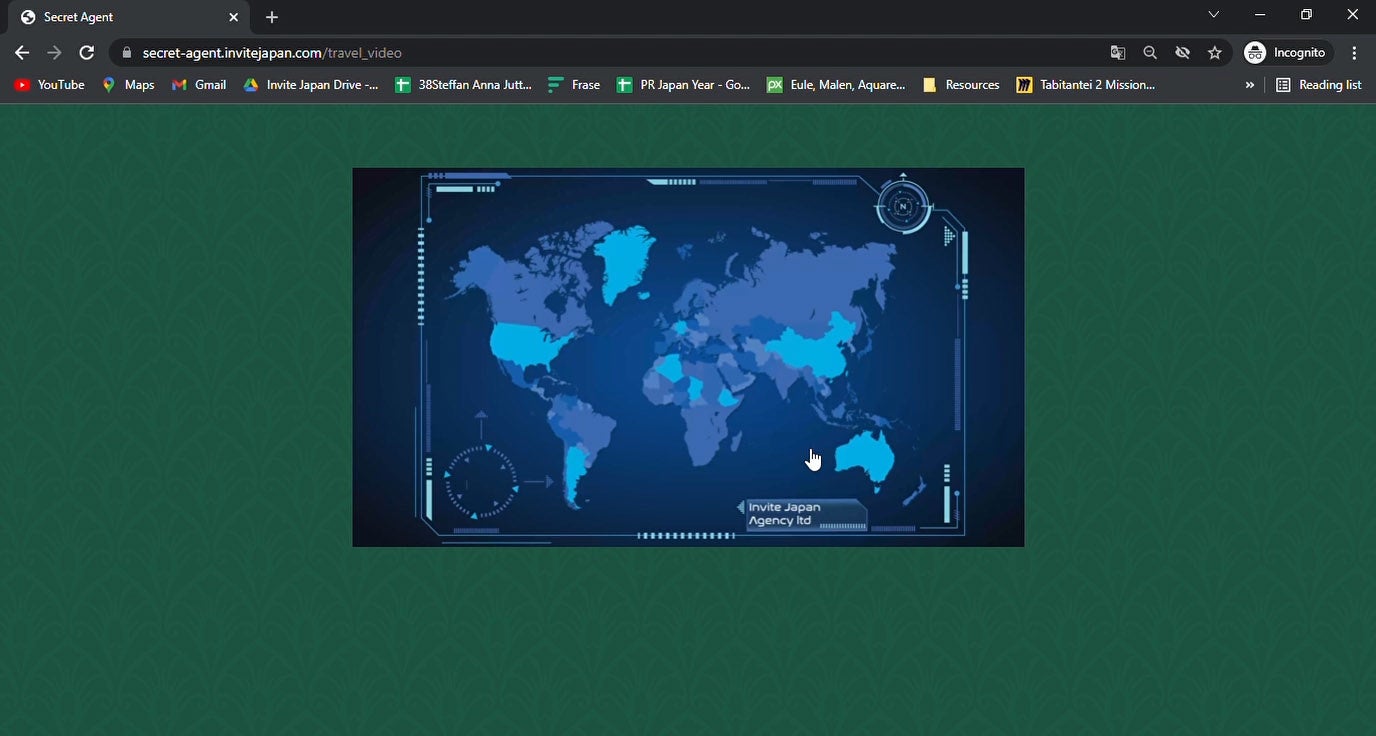The height and width of the screenshot is (736, 1376).
Task: Open the Maps bookmark
Action: click(128, 85)
